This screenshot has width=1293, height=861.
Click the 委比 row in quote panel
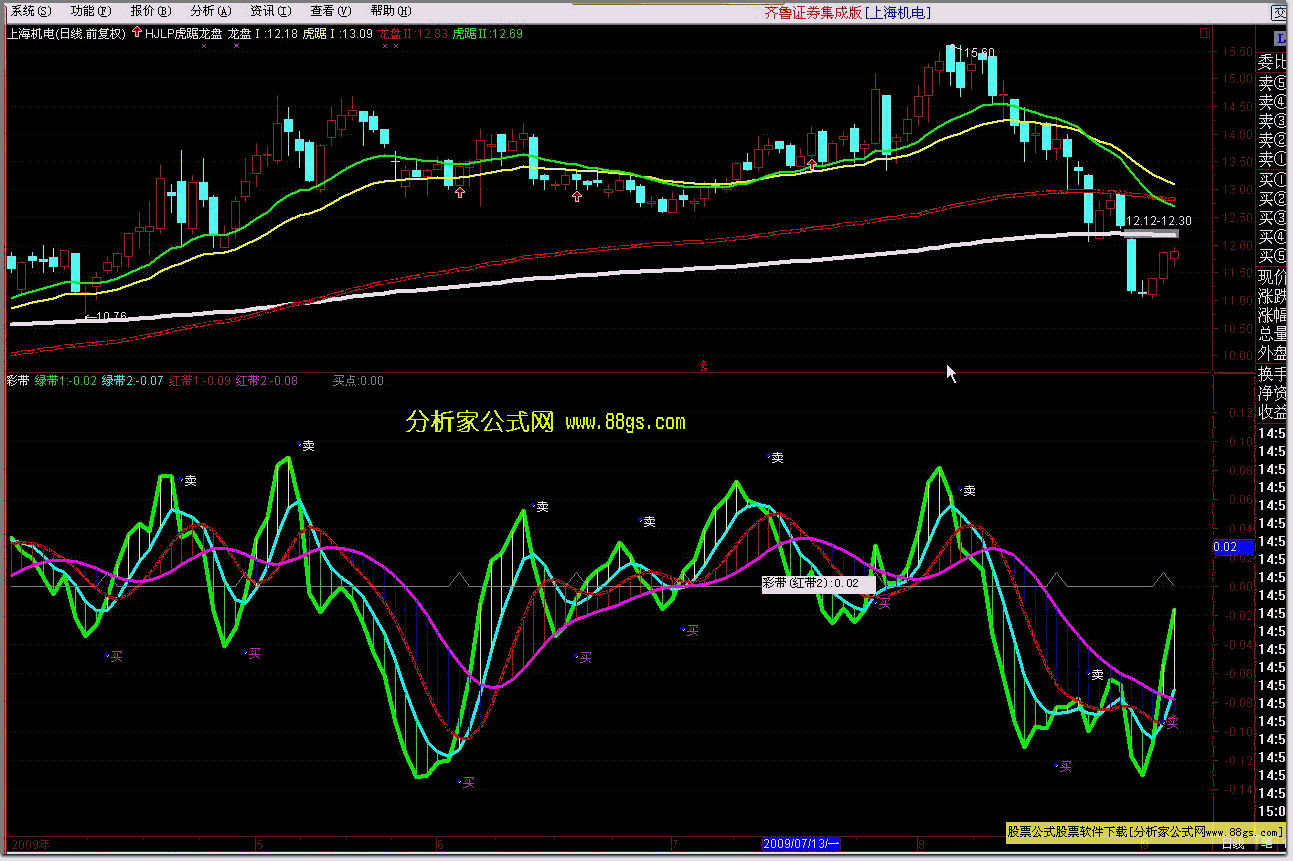(1274, 64)
